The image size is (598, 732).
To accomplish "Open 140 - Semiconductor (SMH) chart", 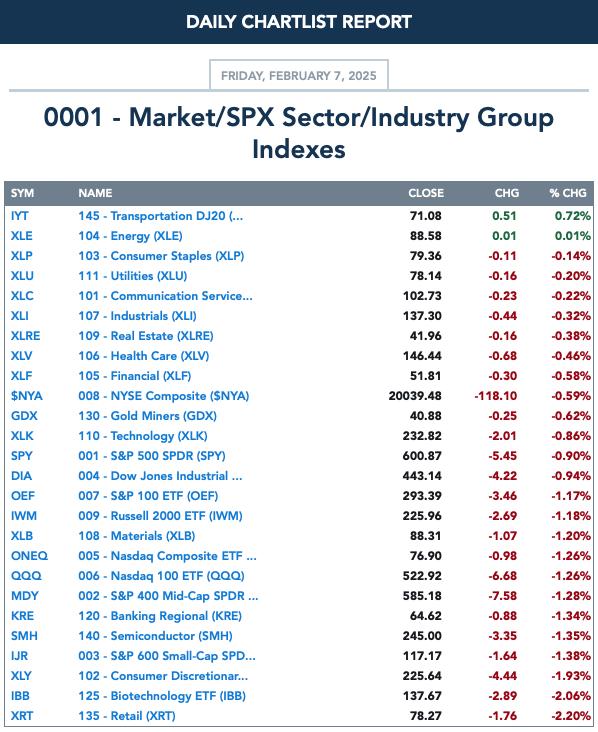I will click(155, 636).
